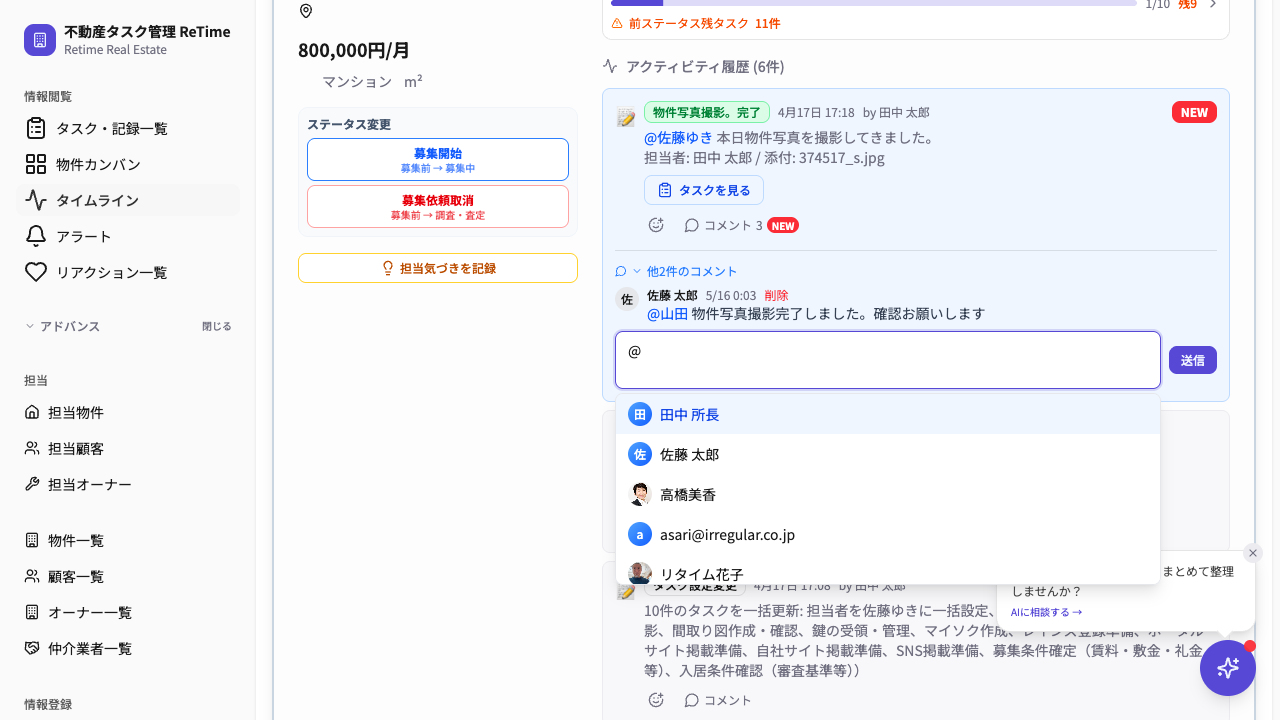Open タスク・記録一覧 in sidebar
Screen dimensions: 1280x720
[128, 128]
